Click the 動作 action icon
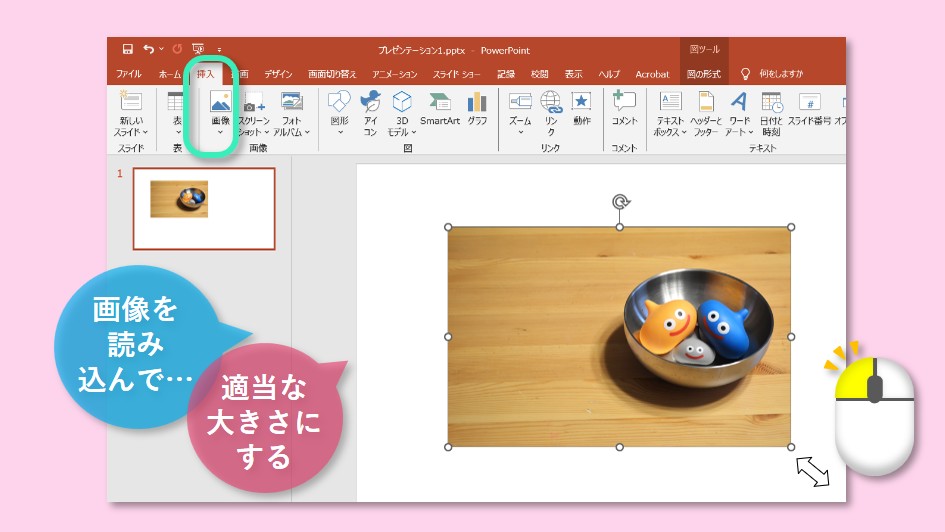 [582, 102]
